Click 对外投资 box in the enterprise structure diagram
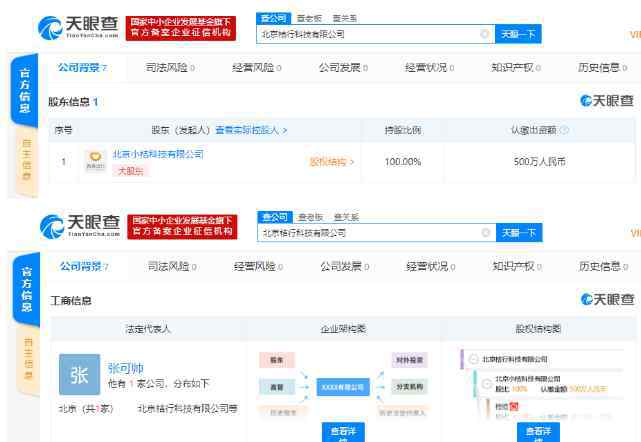 point(410,360)
